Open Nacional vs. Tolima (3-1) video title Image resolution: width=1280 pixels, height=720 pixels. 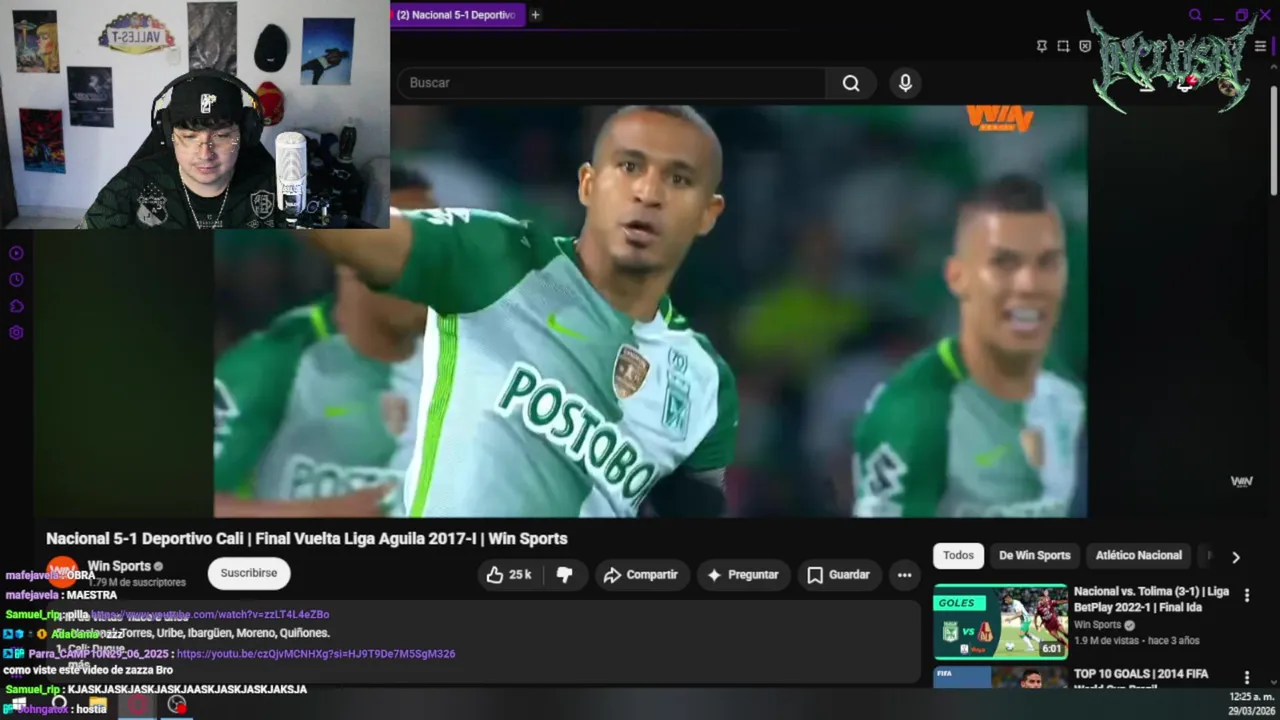click(1152, 599)
